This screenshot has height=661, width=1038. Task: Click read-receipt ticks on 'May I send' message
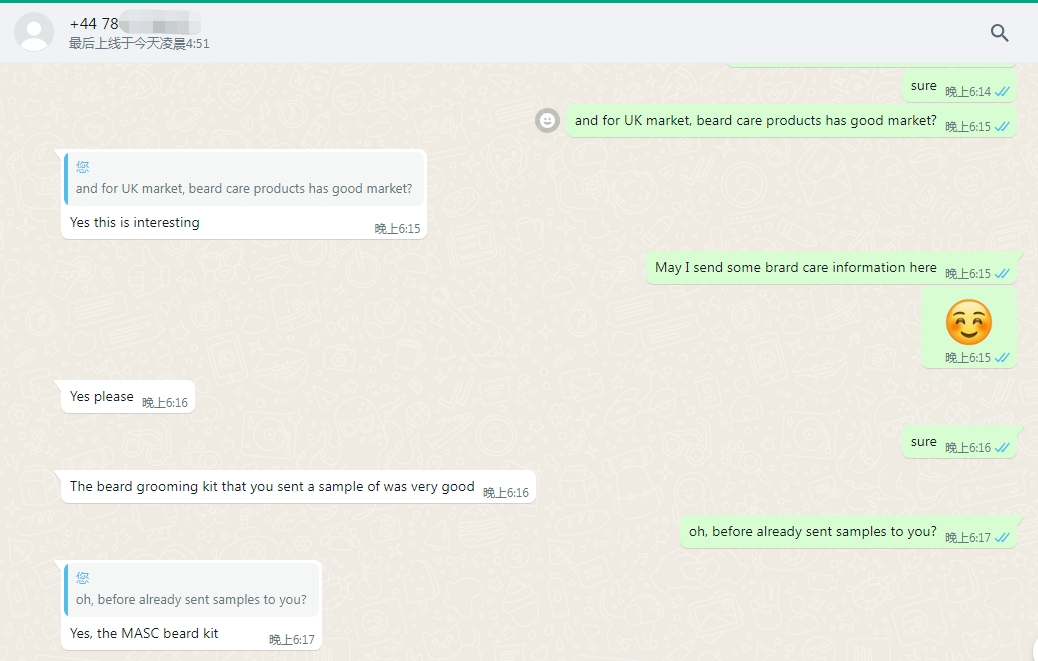[x=1002, y=274]
